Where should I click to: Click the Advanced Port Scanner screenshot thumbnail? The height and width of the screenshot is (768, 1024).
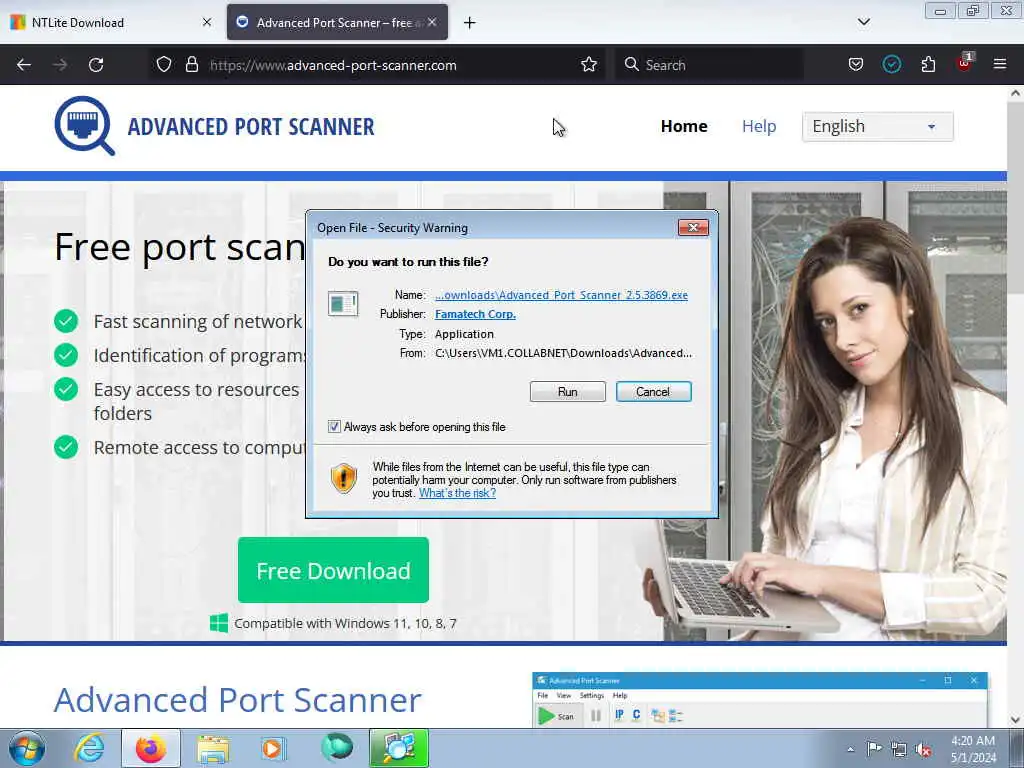(x=760, y=699)
